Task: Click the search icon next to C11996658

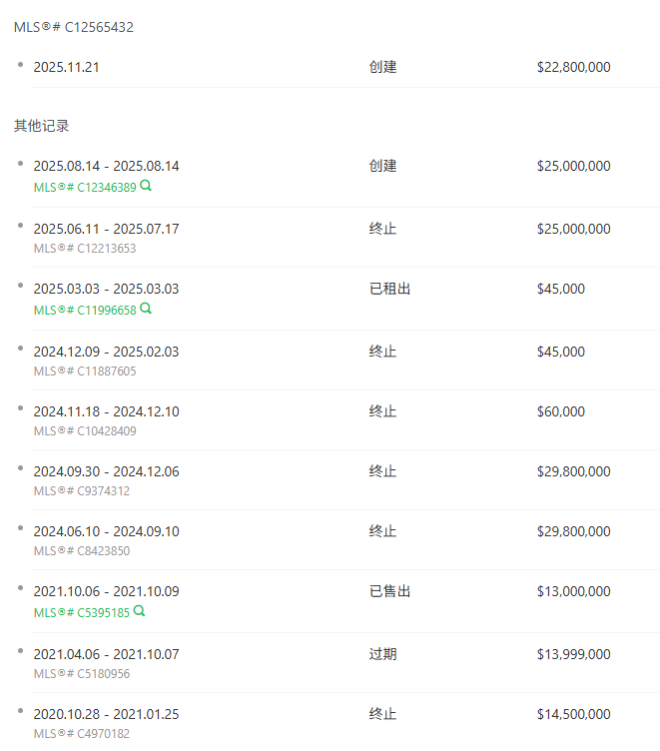Action: [146, 309]
